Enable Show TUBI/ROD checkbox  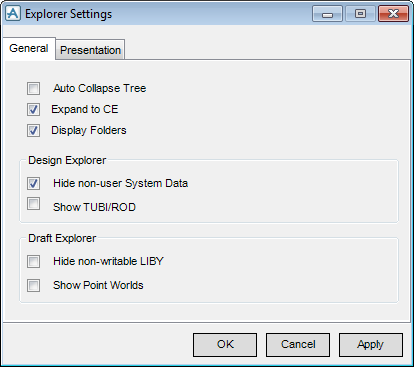[x=33, y=204]
